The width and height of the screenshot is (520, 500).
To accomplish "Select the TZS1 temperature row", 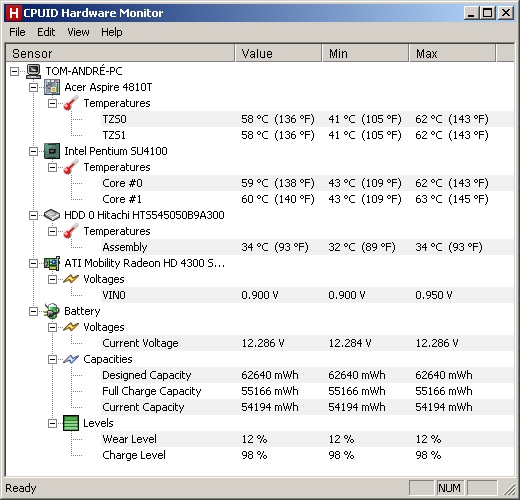I will coord(307,135).
